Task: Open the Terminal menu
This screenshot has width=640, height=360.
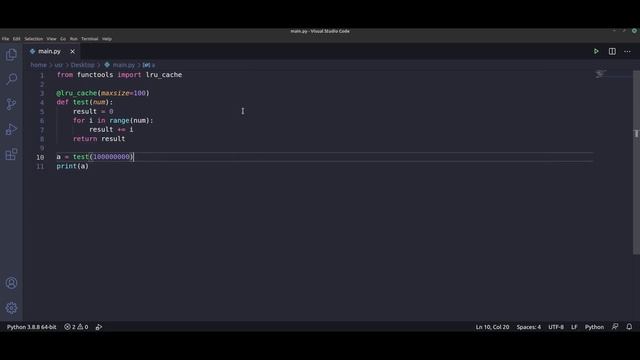Action: click(x=89, y=39)
